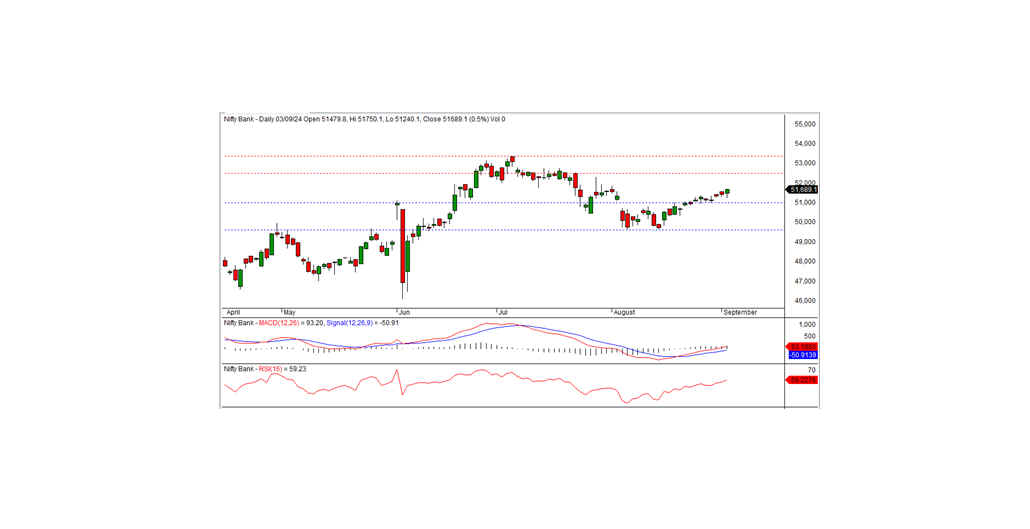The image size is (1030, 529).
Task: Click the 500 MACD axis label
Action: (809, 336)
